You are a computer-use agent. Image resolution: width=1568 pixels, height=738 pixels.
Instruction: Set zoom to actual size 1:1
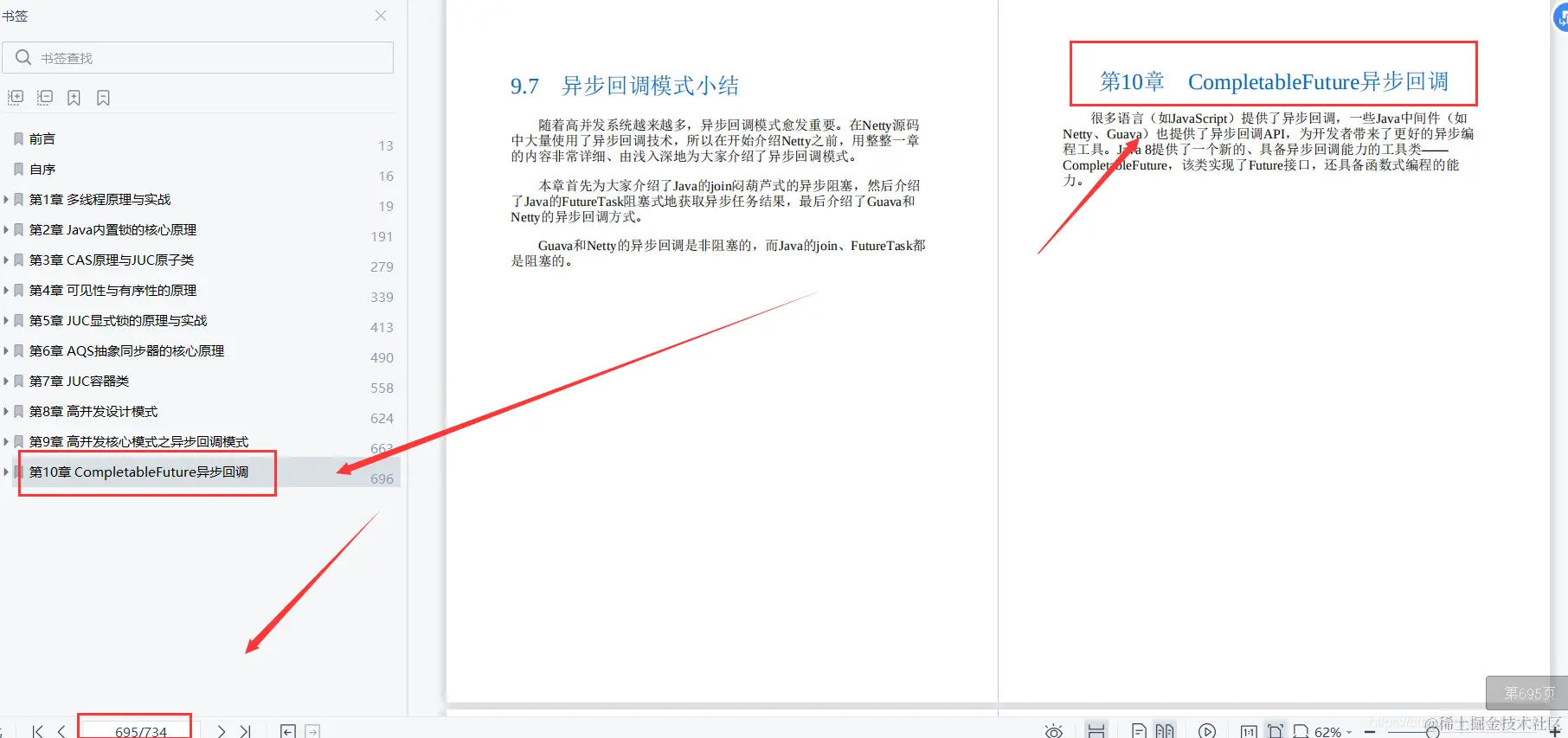1249,731
